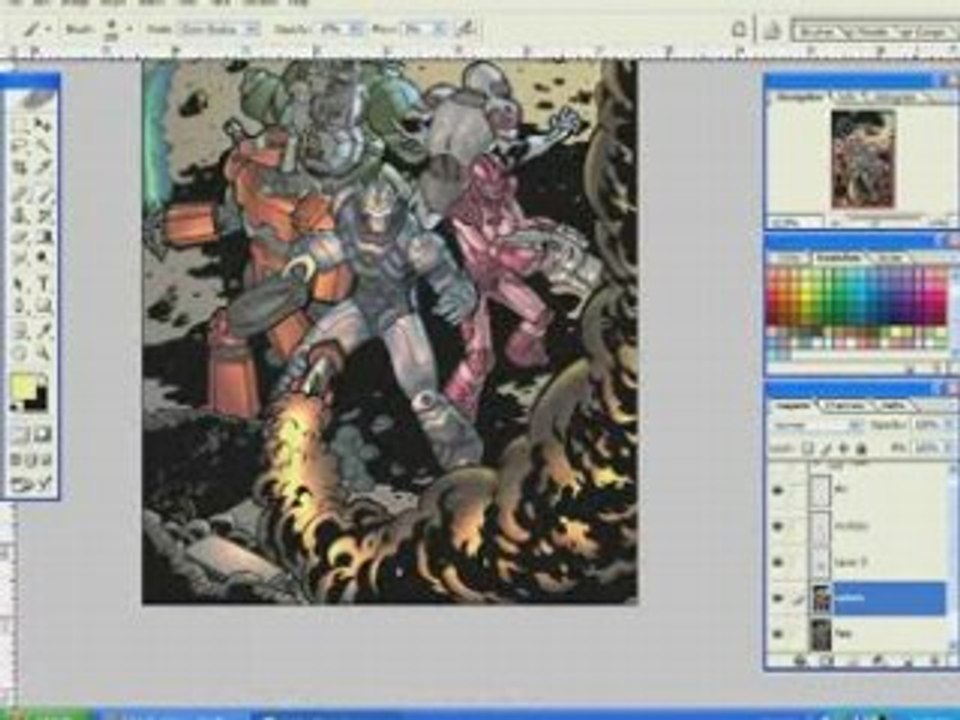Screen dimensions: 960x720
Task: Toggle lock all for layer
Action: (861, 449)
